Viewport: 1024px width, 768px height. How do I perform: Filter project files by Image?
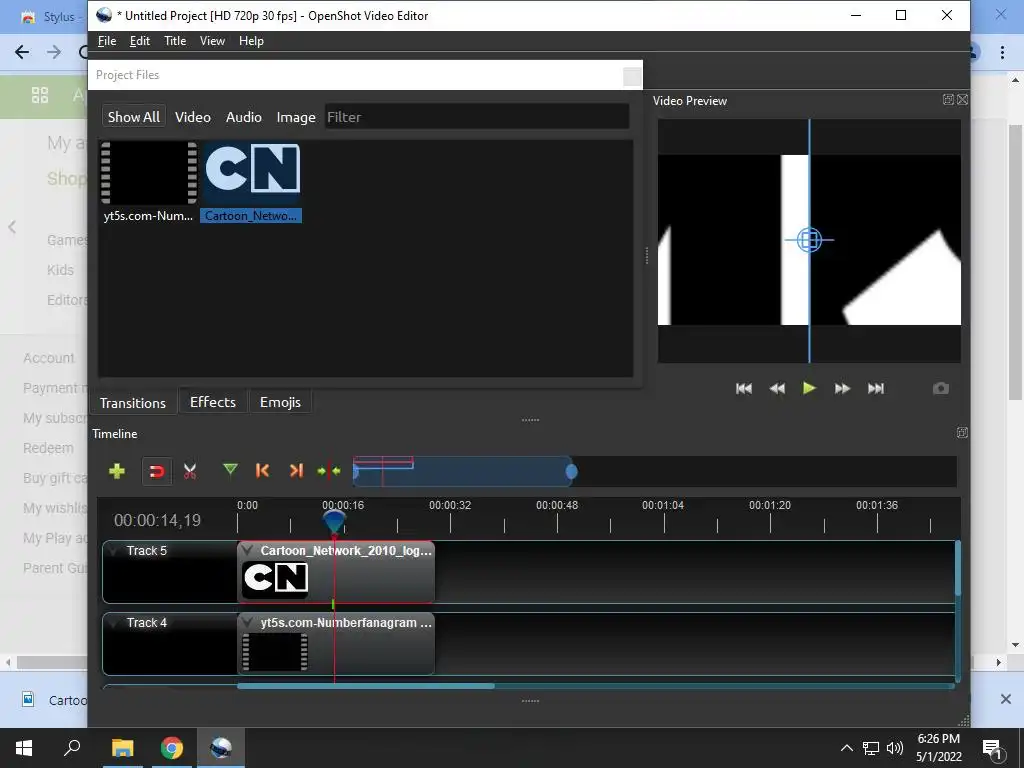[296, 117]
